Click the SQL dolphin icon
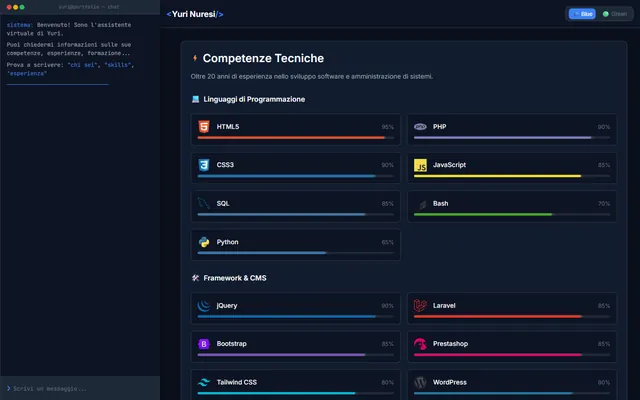The image size is (640, 400). pos(204,203)
